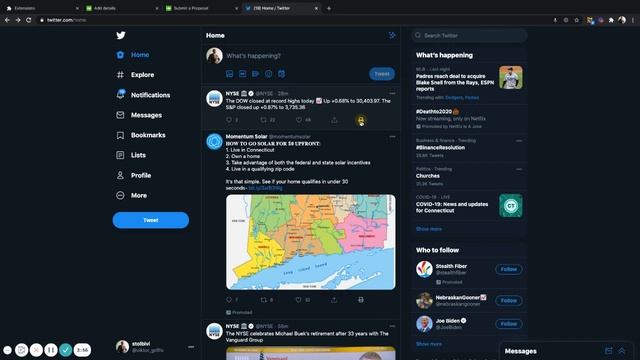Cancel recording with the X button
Viewport: 640px width, 360px height.
point(36,350)
